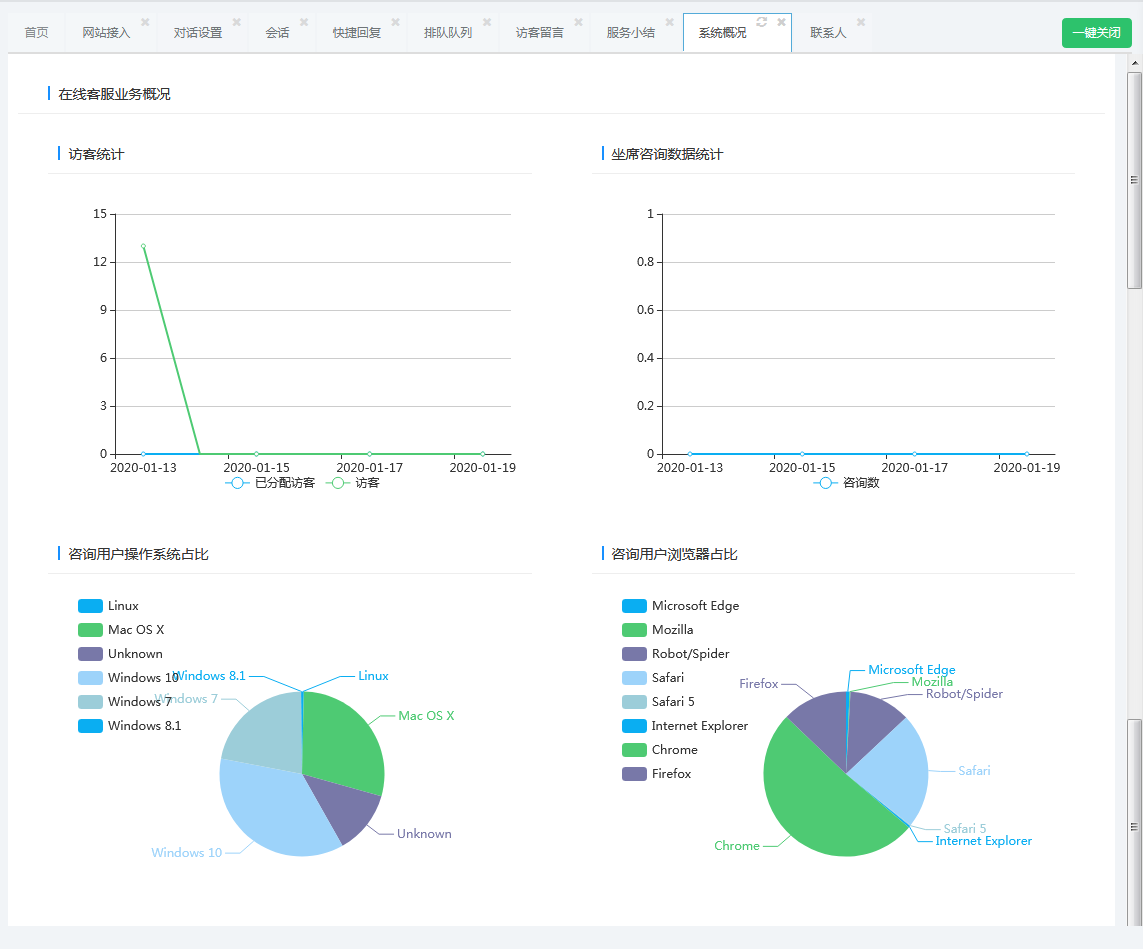Screen dimensions: 1143x949
Task: Switch to the 对话设置 tab
Action: (198, 33)
